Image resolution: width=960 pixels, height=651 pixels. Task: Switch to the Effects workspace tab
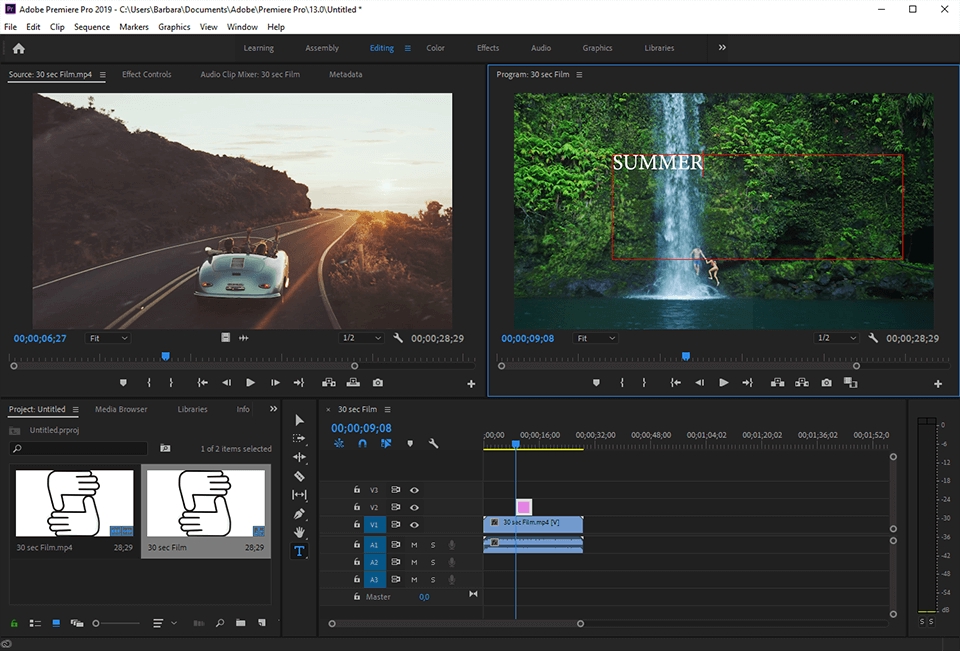click(487, 47)
